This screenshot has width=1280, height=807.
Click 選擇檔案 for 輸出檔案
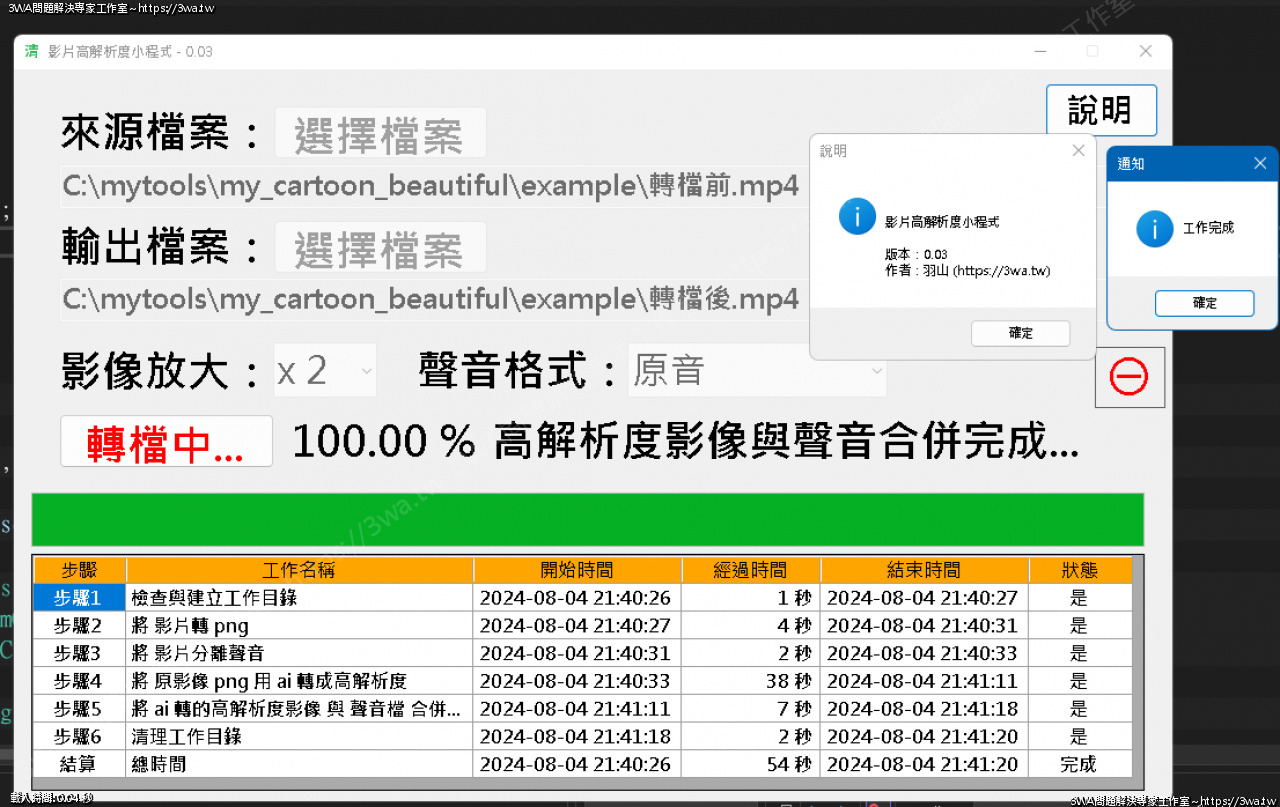click(x=380, y=247)
